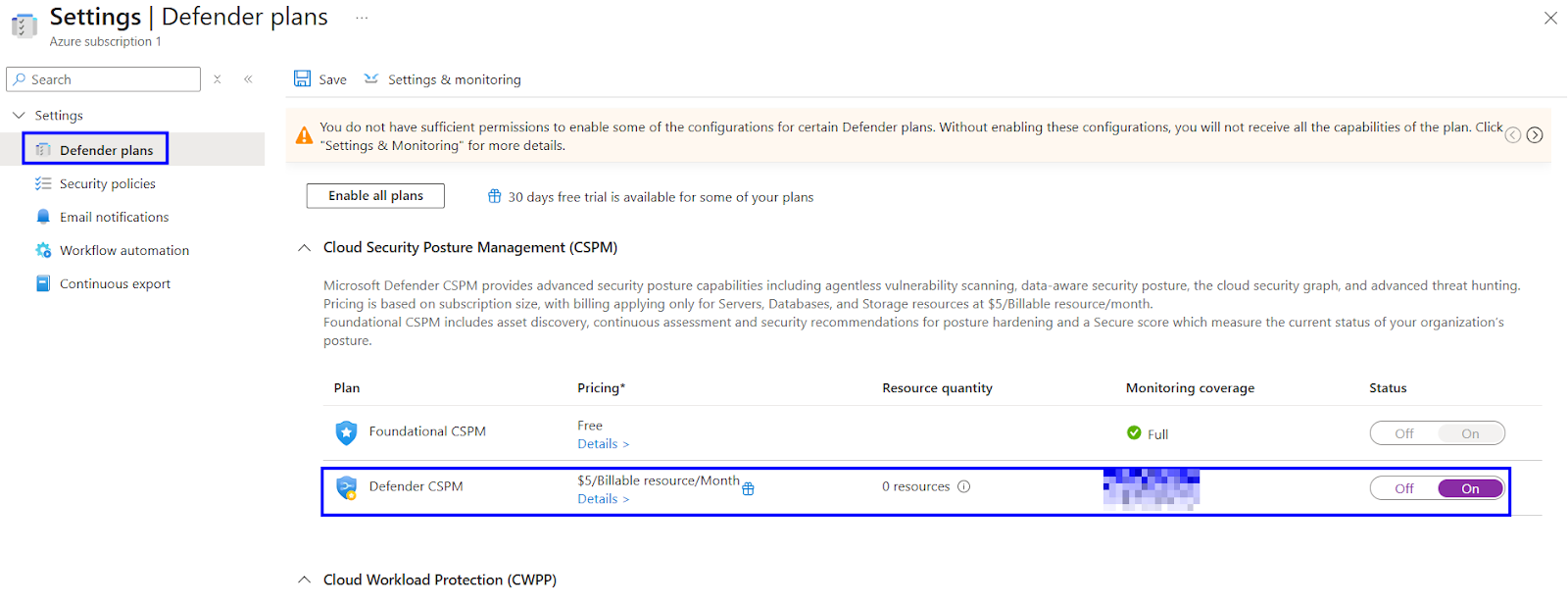Image resolution: width=1568 pixels, height=605 pixels.
Task: Turn Defender CSPM Off
Action: [x=1404, y=488]
